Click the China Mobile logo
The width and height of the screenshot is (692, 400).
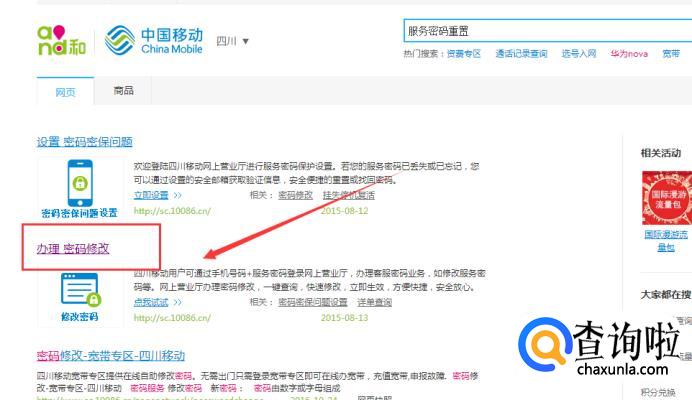154,40
